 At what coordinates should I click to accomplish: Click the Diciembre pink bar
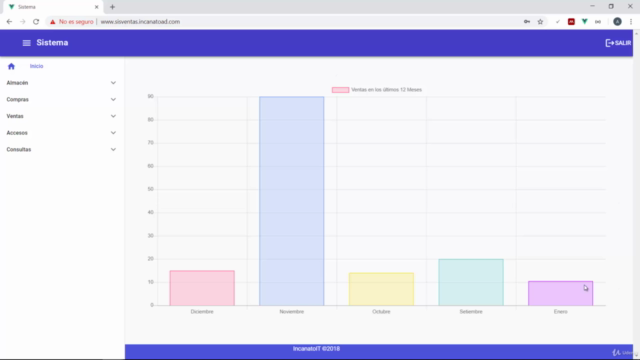pyautogui.click(x=202, y=288)
